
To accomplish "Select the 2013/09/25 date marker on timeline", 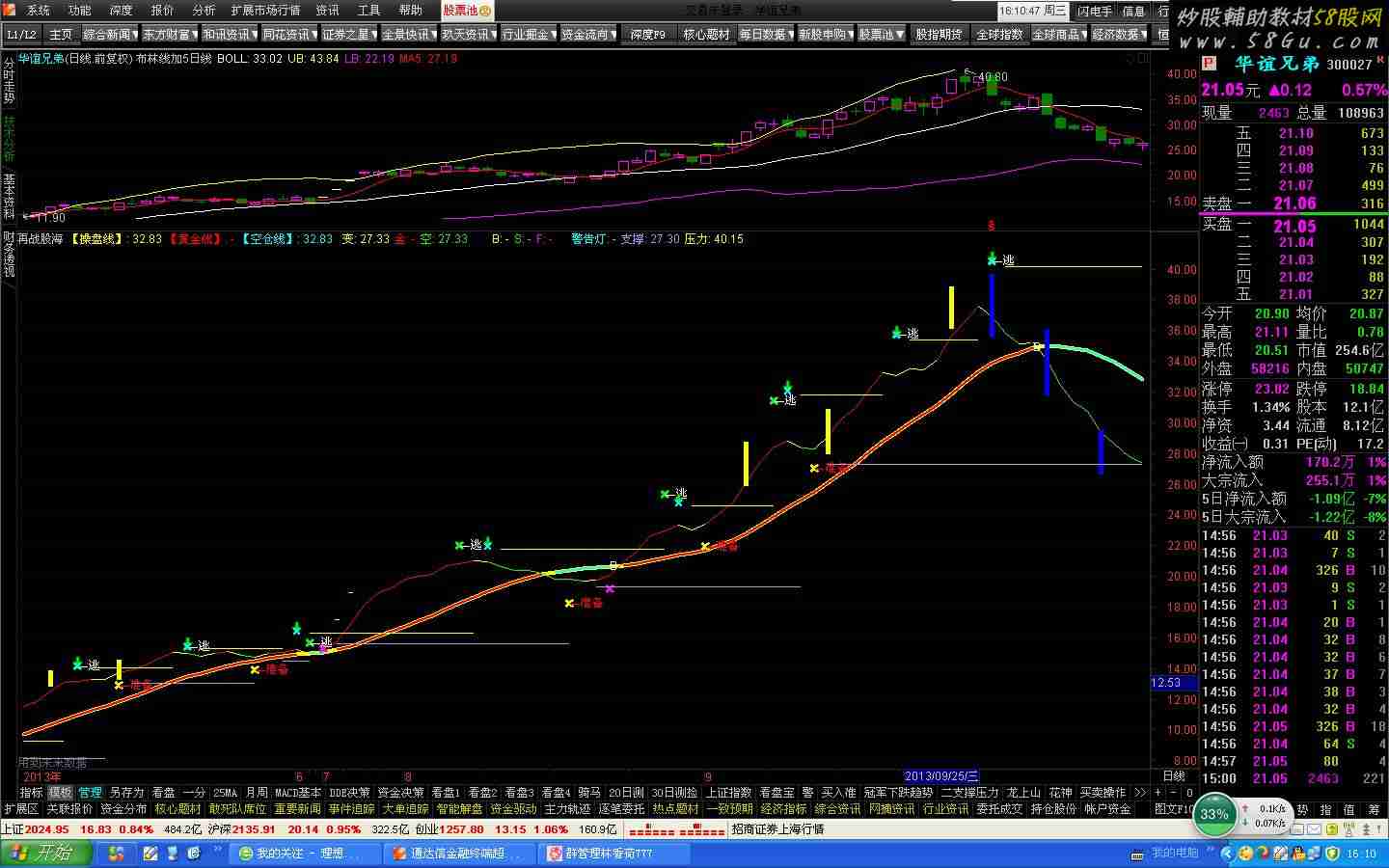I will 941,776.
